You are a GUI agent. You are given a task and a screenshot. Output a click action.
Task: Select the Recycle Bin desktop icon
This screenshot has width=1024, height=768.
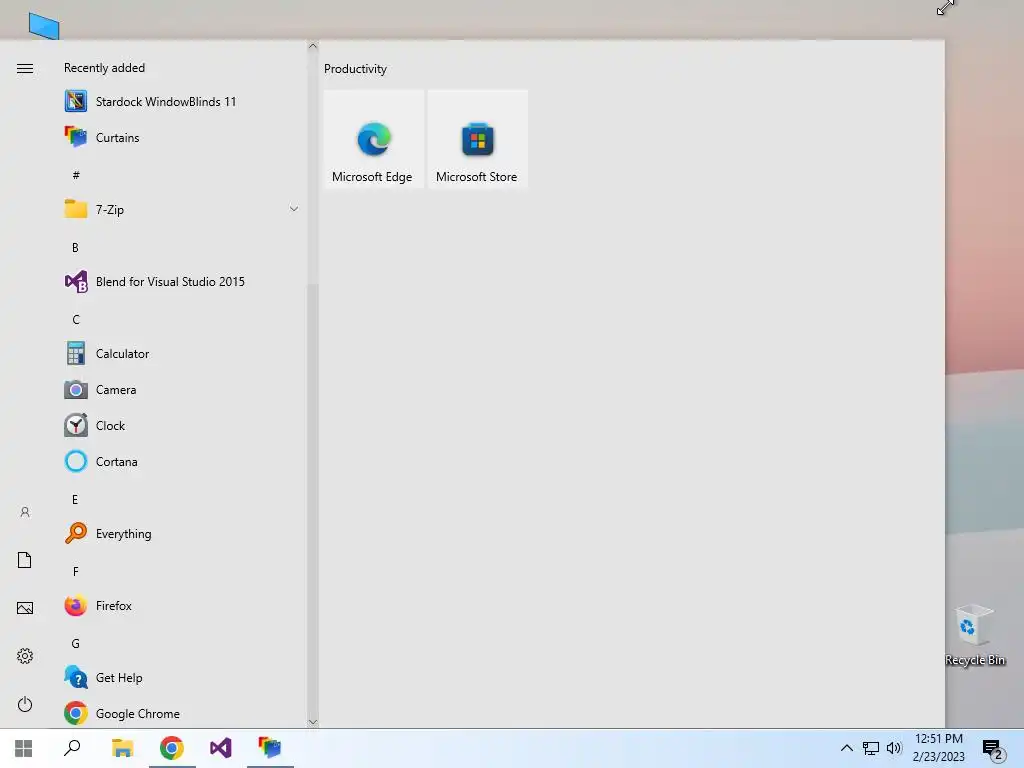[975, 635]
